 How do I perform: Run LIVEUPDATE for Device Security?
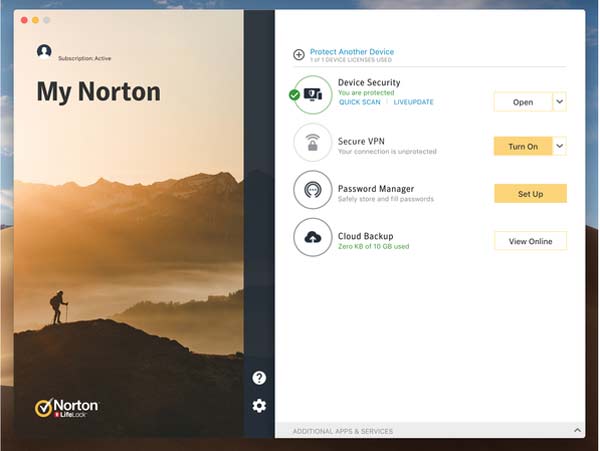click(413, 102)
